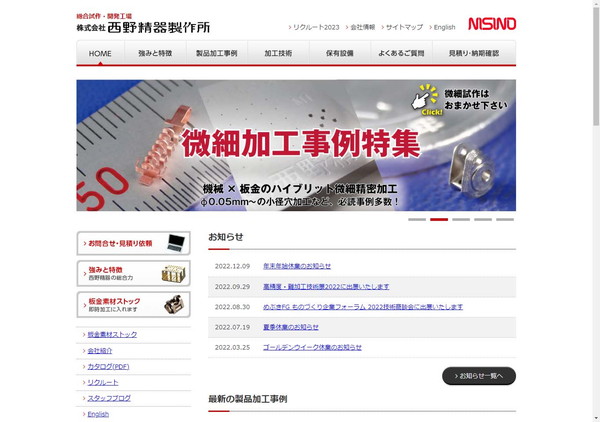Open the 強みと特徴 navigation tab

[x=155, y=53]
